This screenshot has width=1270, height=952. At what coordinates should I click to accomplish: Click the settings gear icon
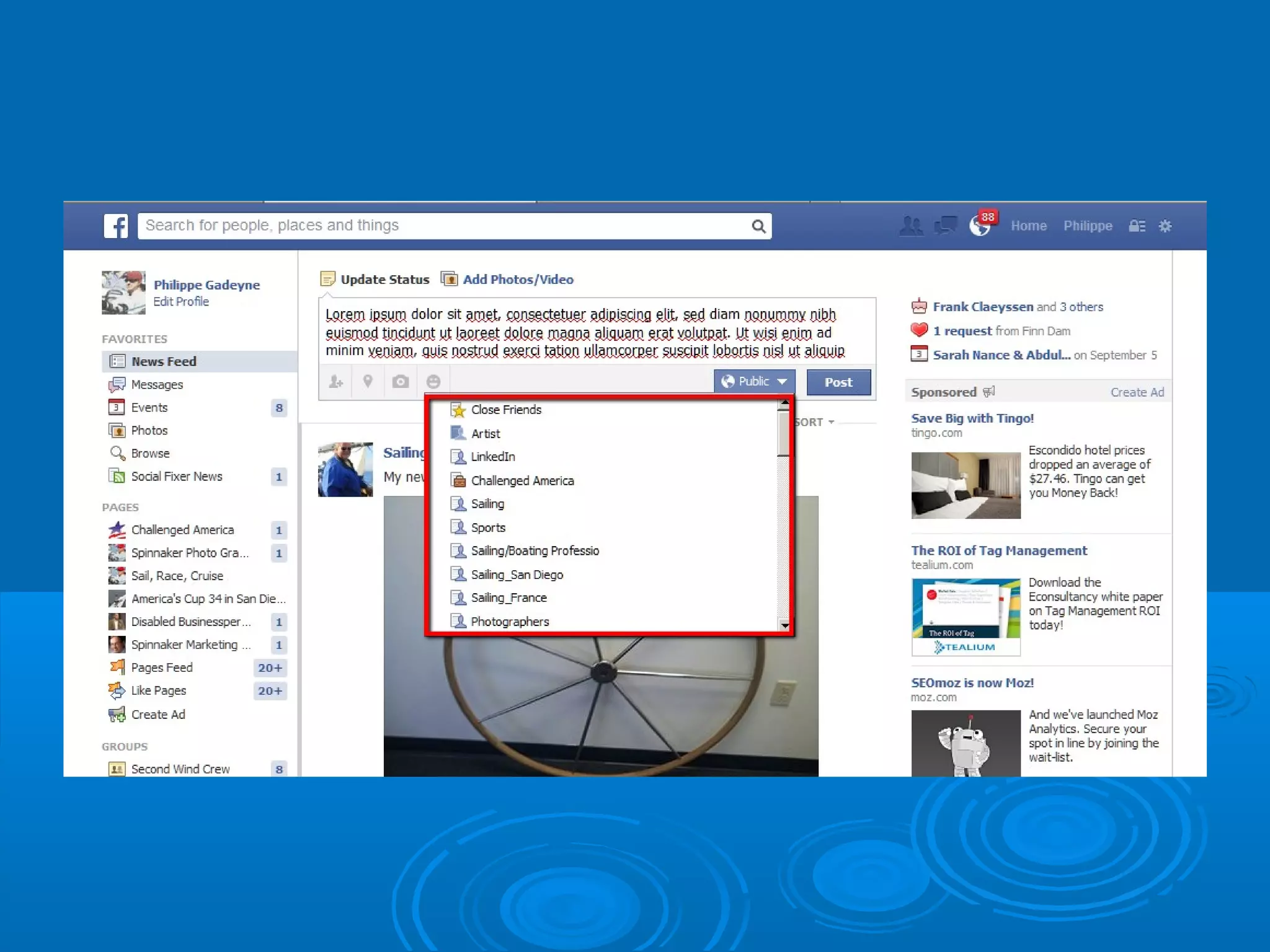[x=1165, y=226]
